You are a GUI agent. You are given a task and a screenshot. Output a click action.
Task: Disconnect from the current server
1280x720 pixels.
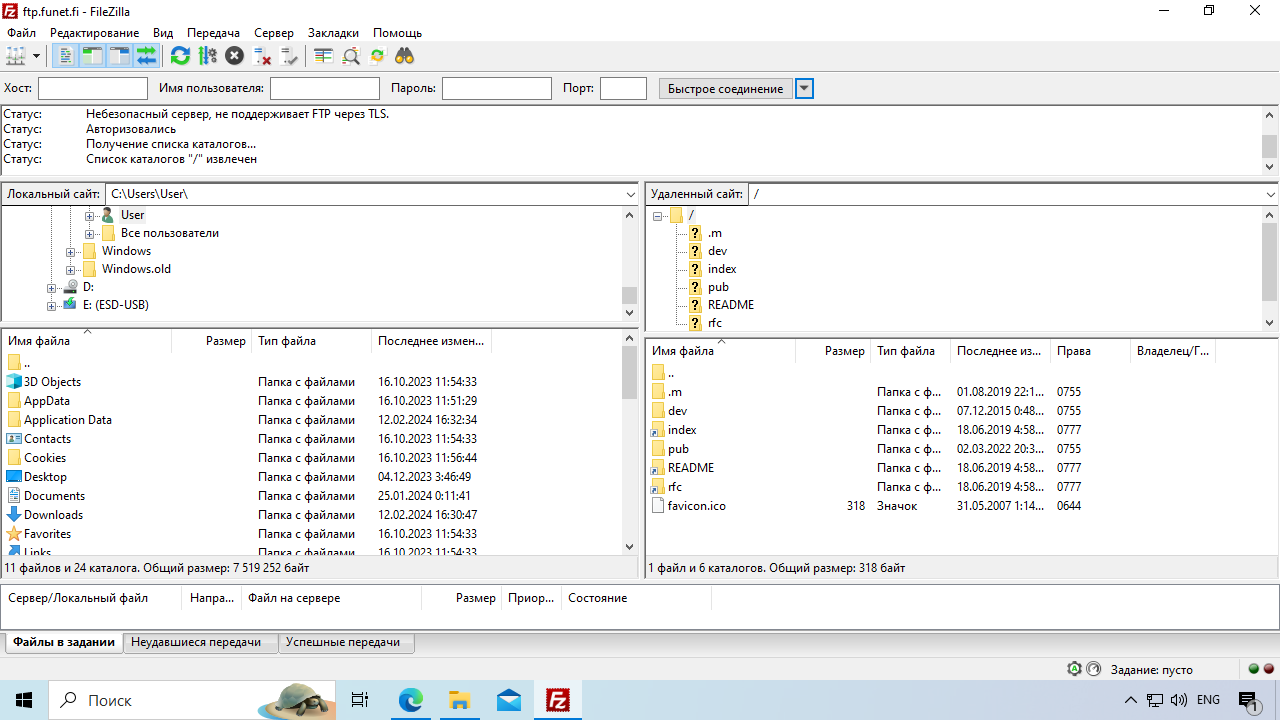tap(262, 56)
